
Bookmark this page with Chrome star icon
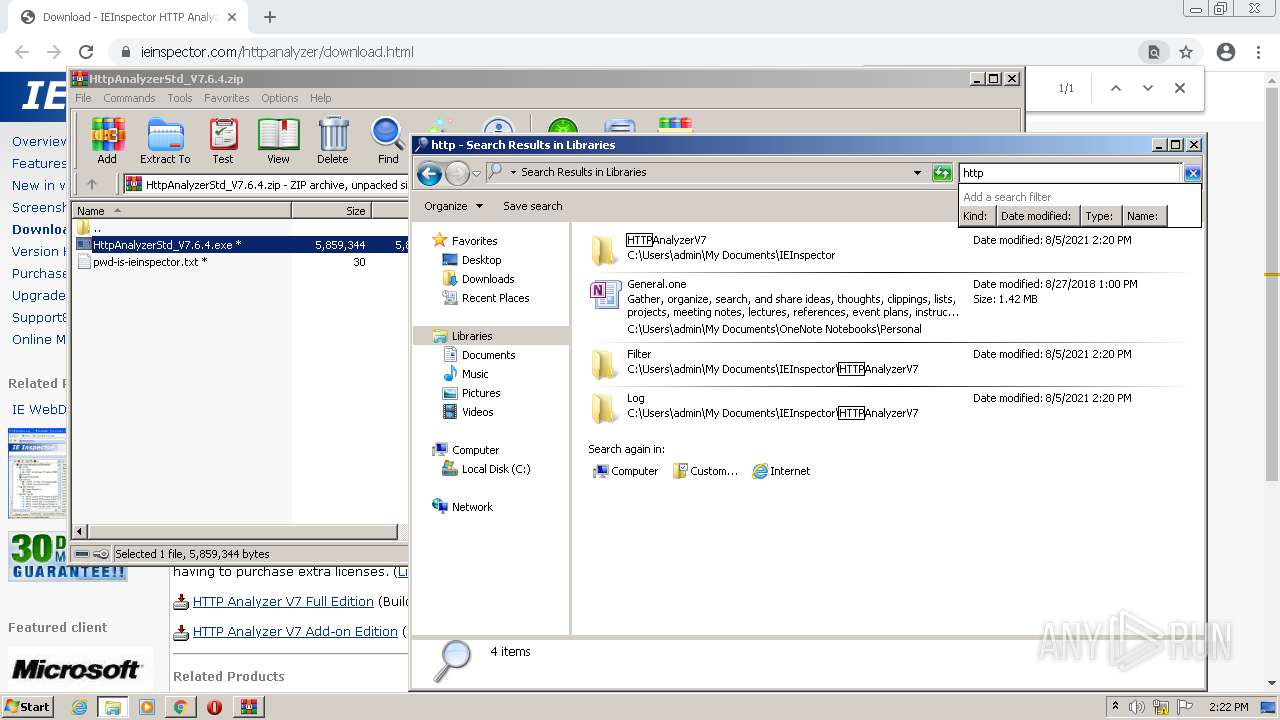tap(1186, 52)
